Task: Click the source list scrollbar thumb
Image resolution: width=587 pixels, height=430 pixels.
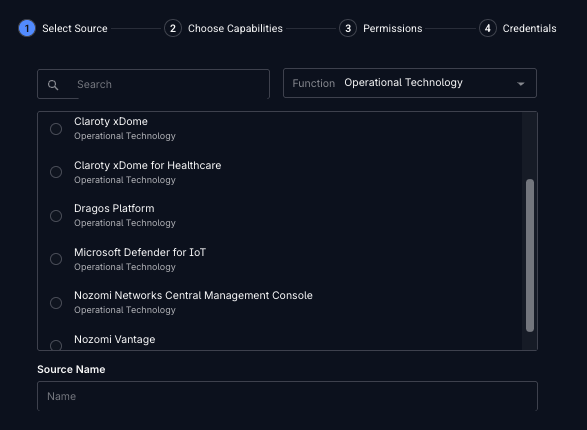Action: 530,255
